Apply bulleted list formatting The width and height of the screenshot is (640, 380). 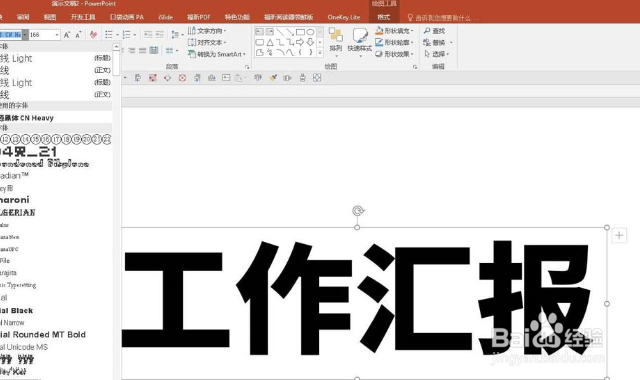pyautogui.click(x=109, y=35)
